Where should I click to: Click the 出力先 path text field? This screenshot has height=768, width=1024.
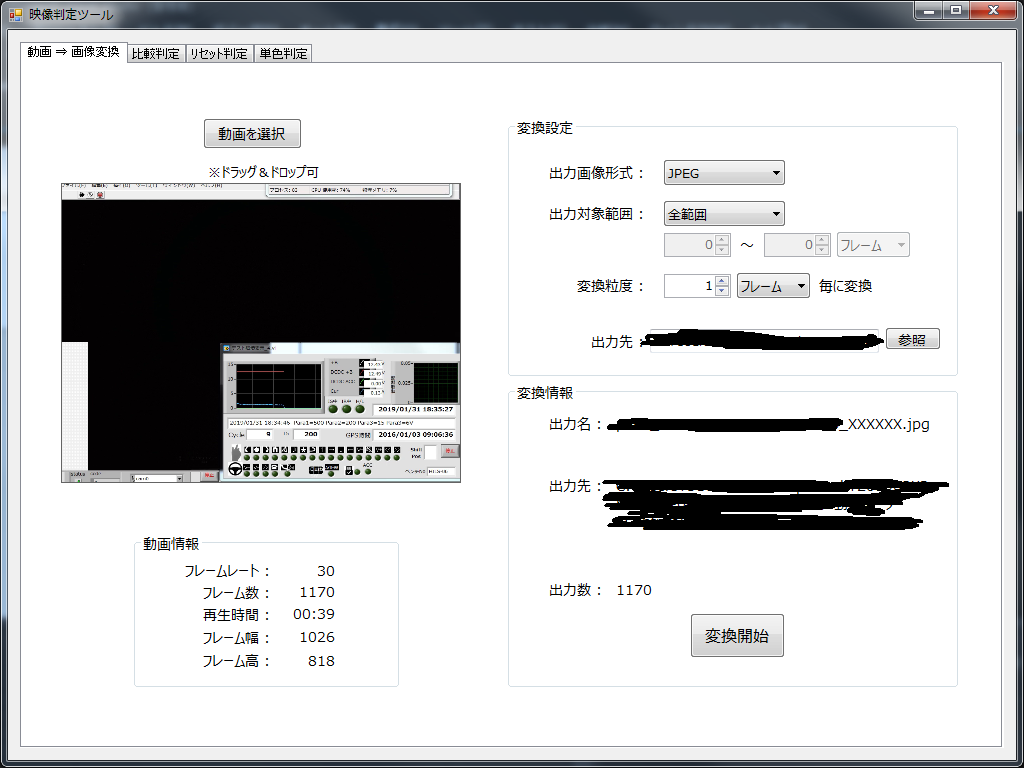click(764, 341)
